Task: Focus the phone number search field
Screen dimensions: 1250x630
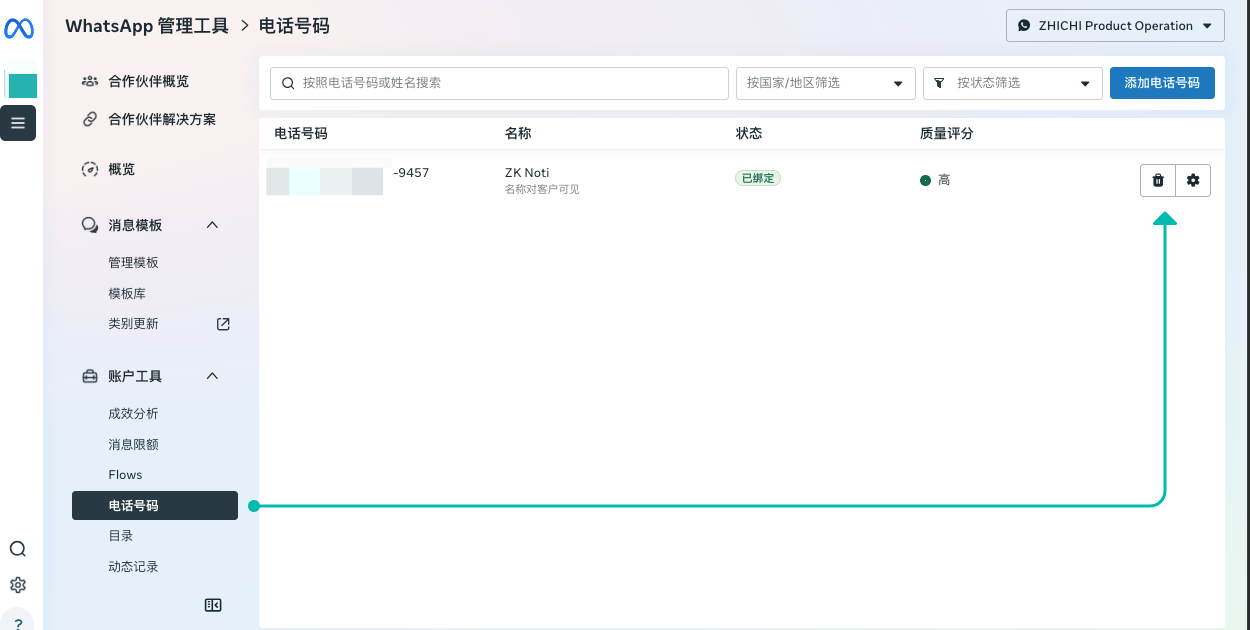Action: tap(499, 83)
